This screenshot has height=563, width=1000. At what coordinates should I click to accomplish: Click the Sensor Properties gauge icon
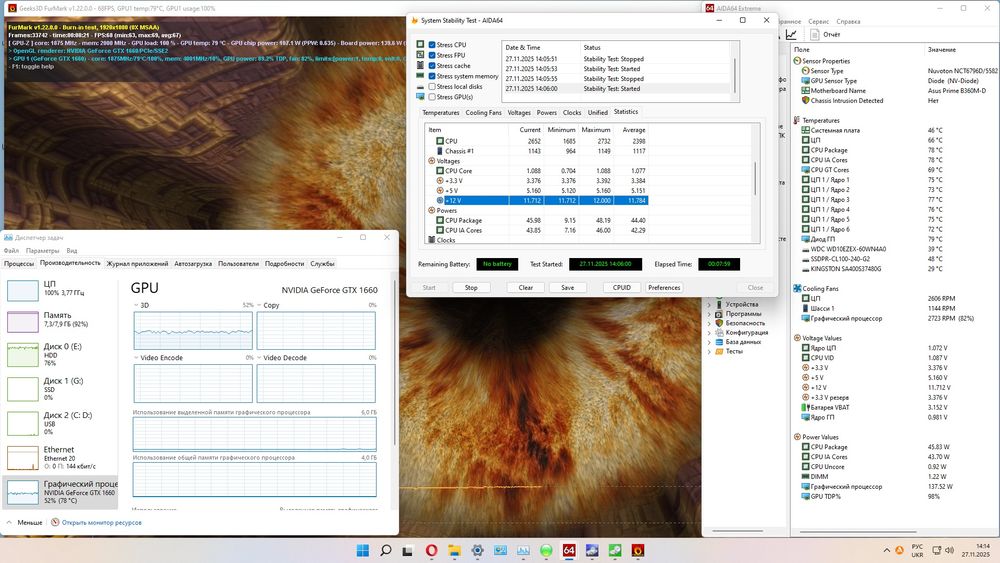click(x=797, y=61)
